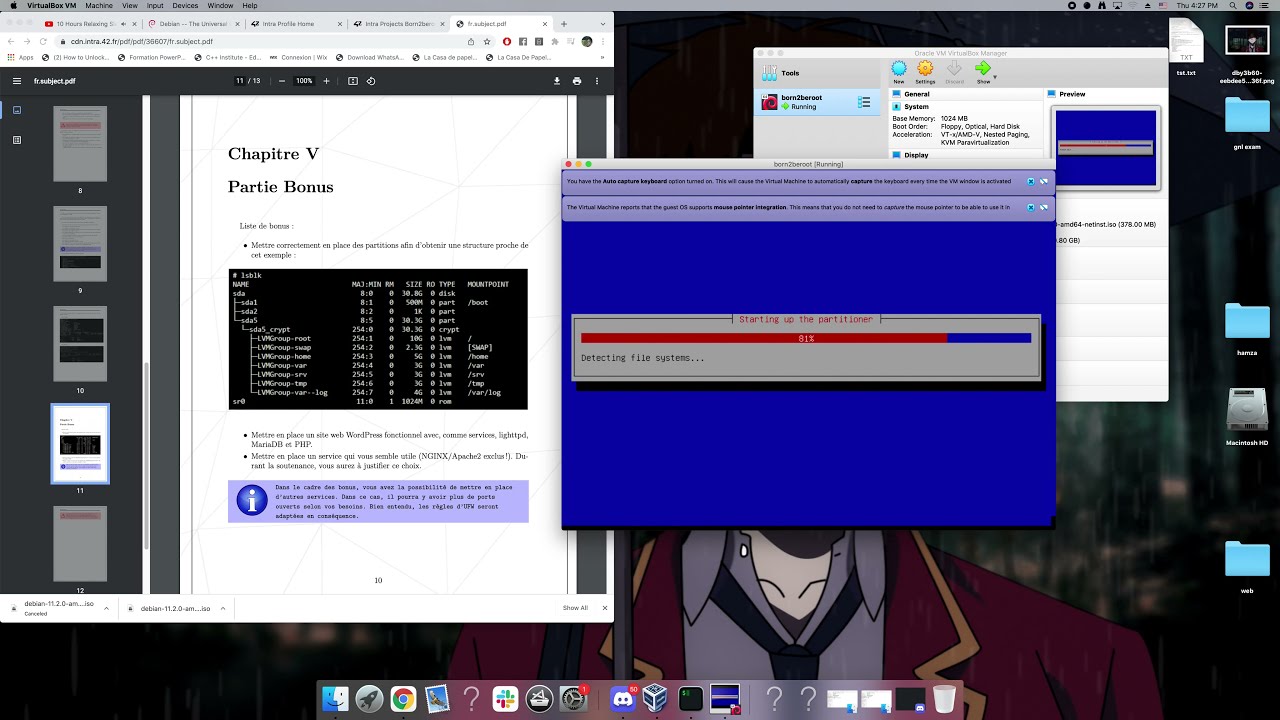Select page 12 thumbnail in PDF sidebar
Screen dimensions: 1280x720
[80, 543]
